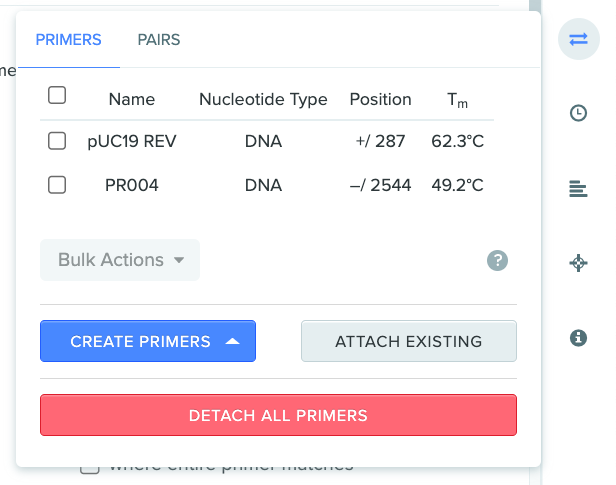
Task: Click the Position column header
Action: point(380,99)
